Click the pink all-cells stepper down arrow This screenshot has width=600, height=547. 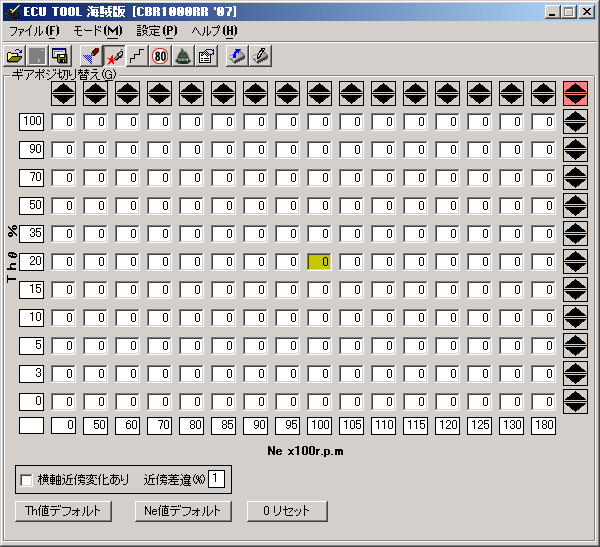pyautogui.click(x=575, y=100)
